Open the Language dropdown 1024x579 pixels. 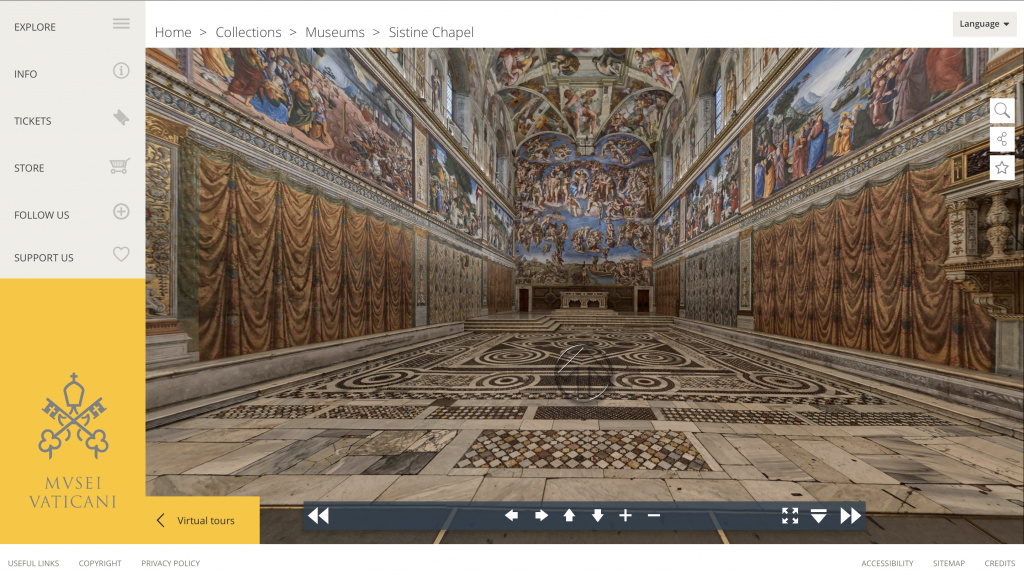point(984,23)
